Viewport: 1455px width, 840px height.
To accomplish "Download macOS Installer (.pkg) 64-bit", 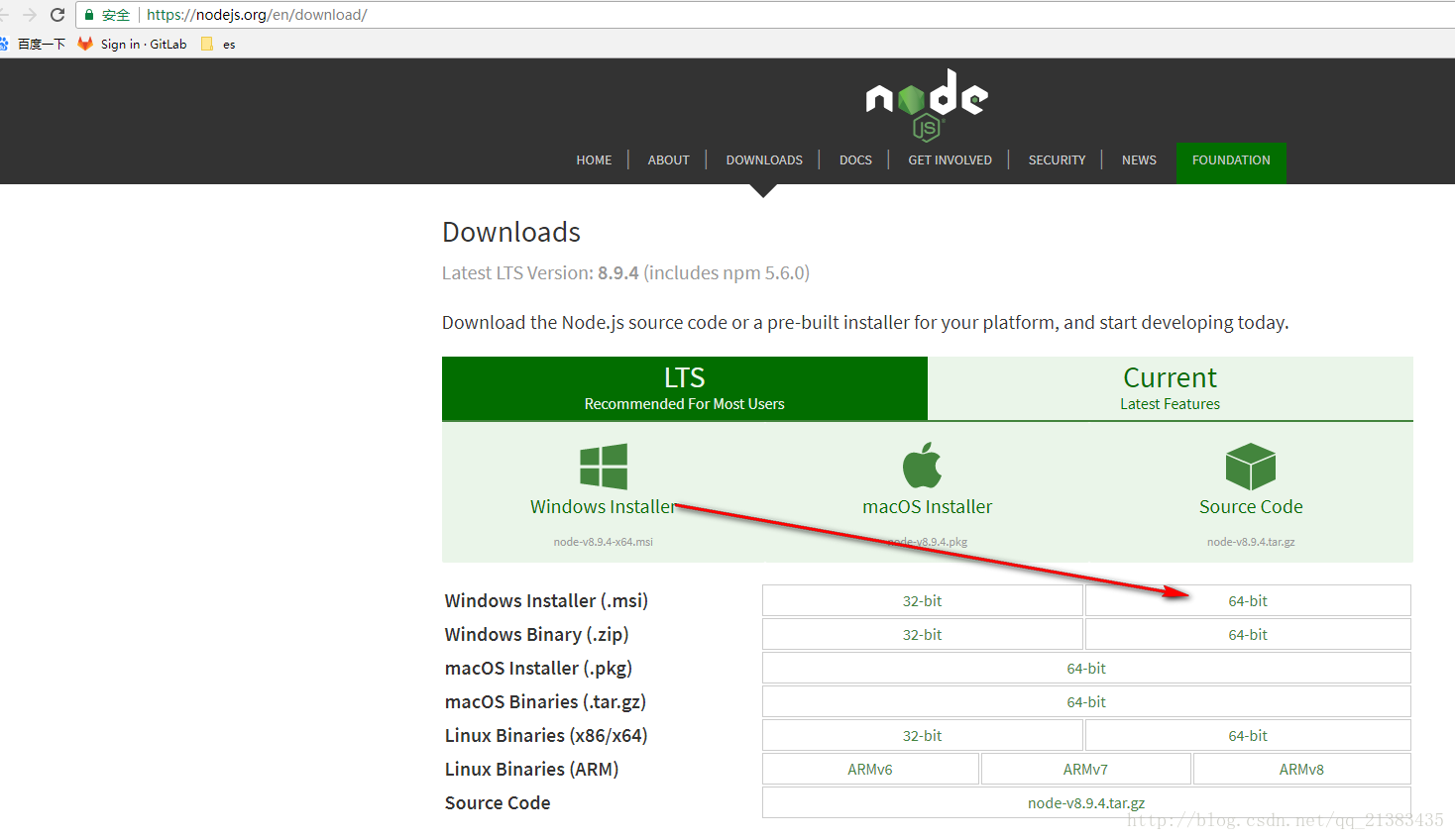I will pyautogui.click(x=1086, y=669).
